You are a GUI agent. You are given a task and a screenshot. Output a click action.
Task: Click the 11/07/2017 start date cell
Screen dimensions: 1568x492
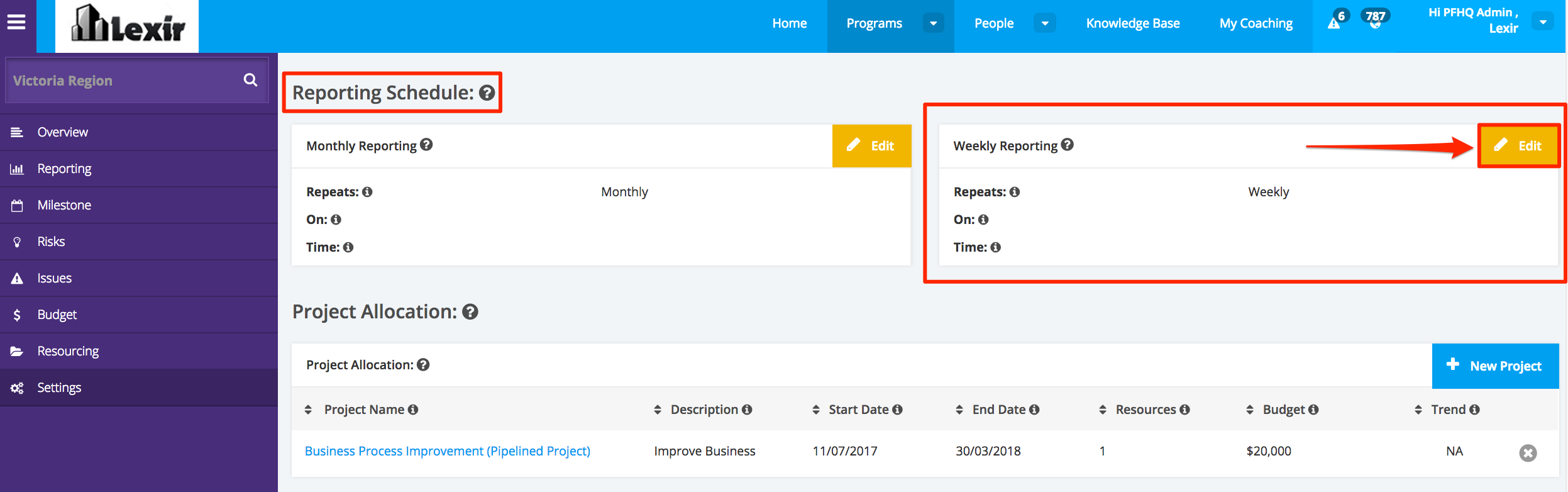tap(845, 451)
